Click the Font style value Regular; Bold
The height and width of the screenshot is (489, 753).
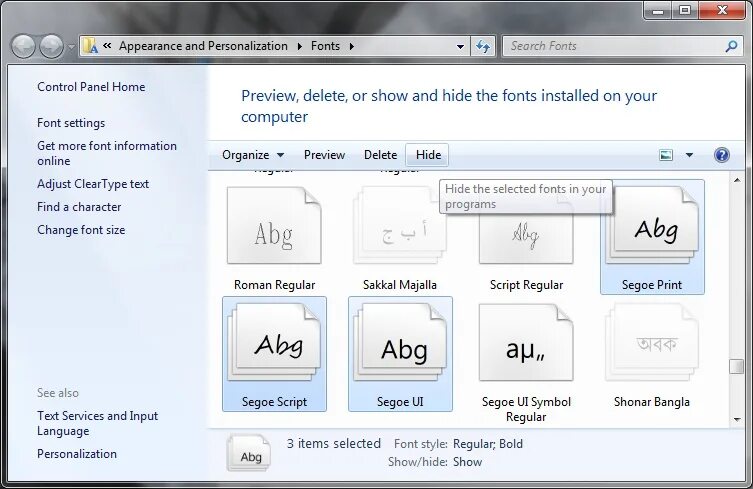pos(488,444)
